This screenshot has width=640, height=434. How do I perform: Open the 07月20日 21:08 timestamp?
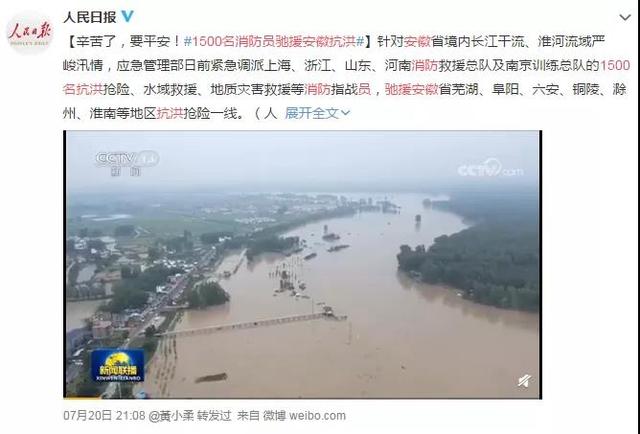[104, 416]
